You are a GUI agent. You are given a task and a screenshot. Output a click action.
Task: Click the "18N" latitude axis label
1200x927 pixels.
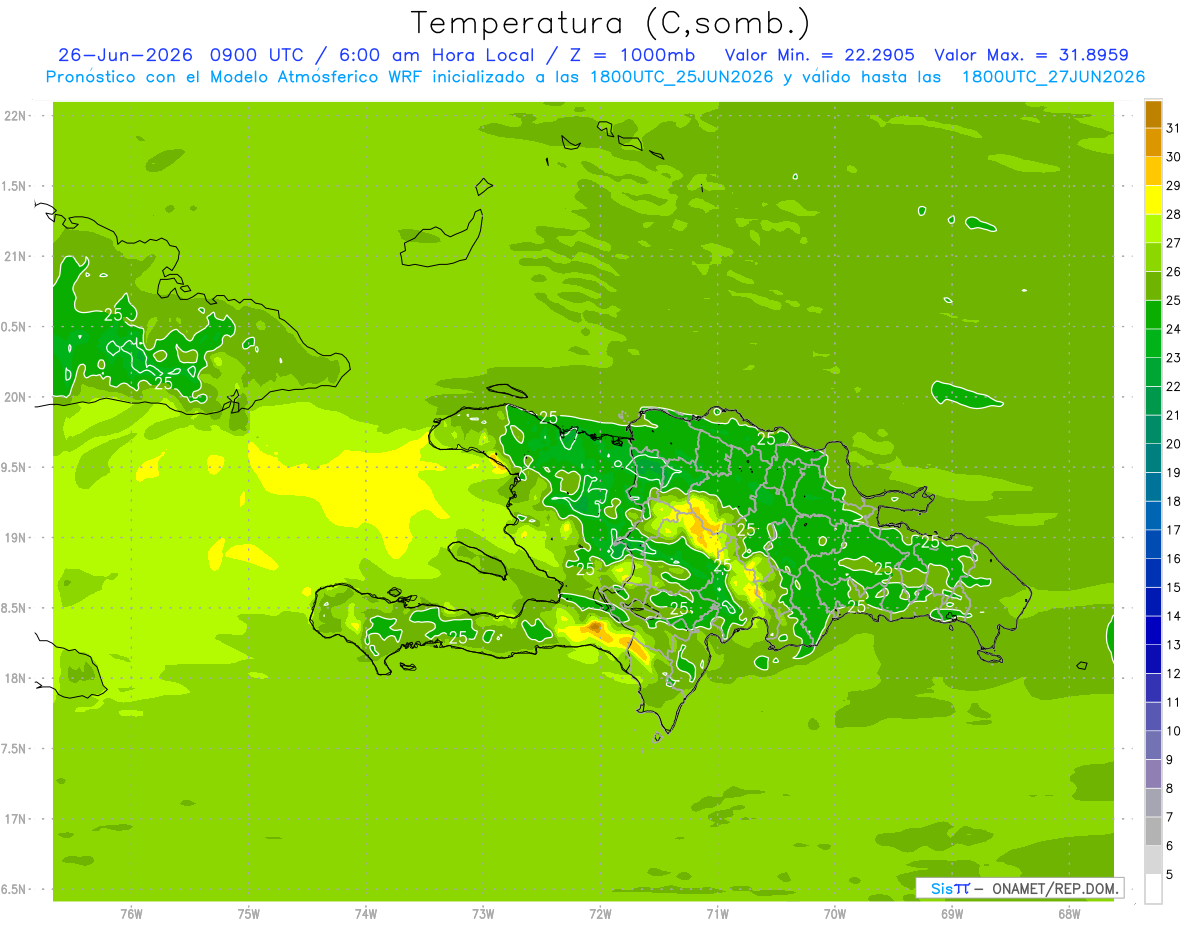tap(16, 678)
